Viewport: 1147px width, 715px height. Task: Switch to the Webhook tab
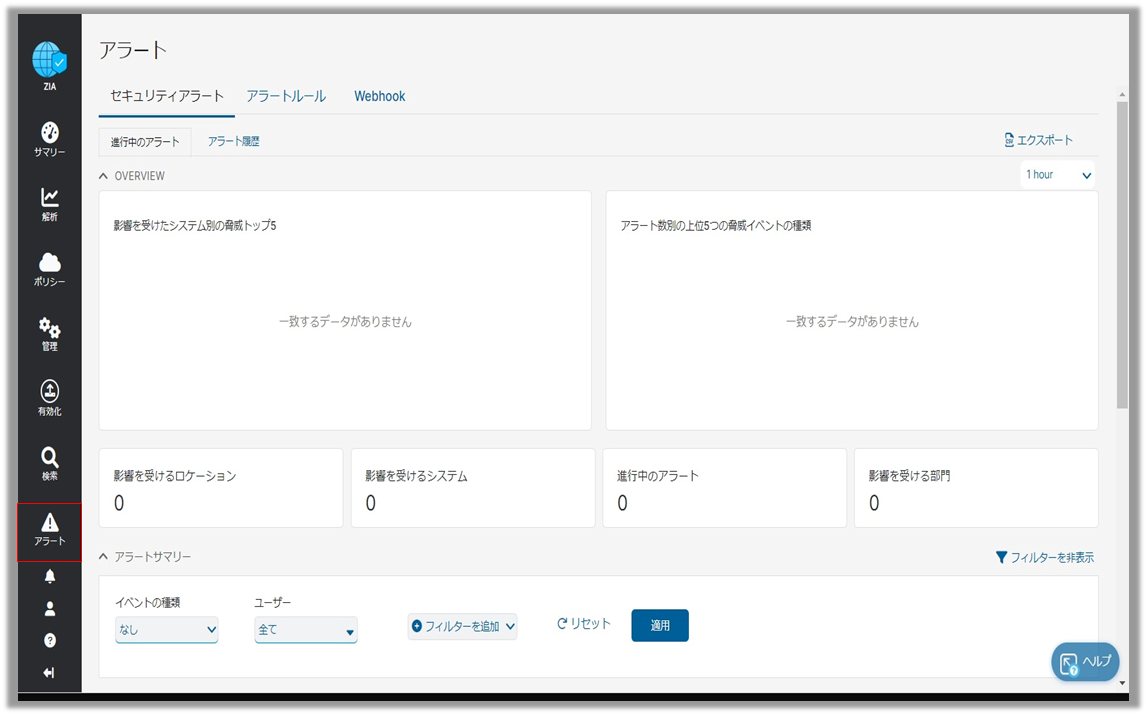point(380,96)
